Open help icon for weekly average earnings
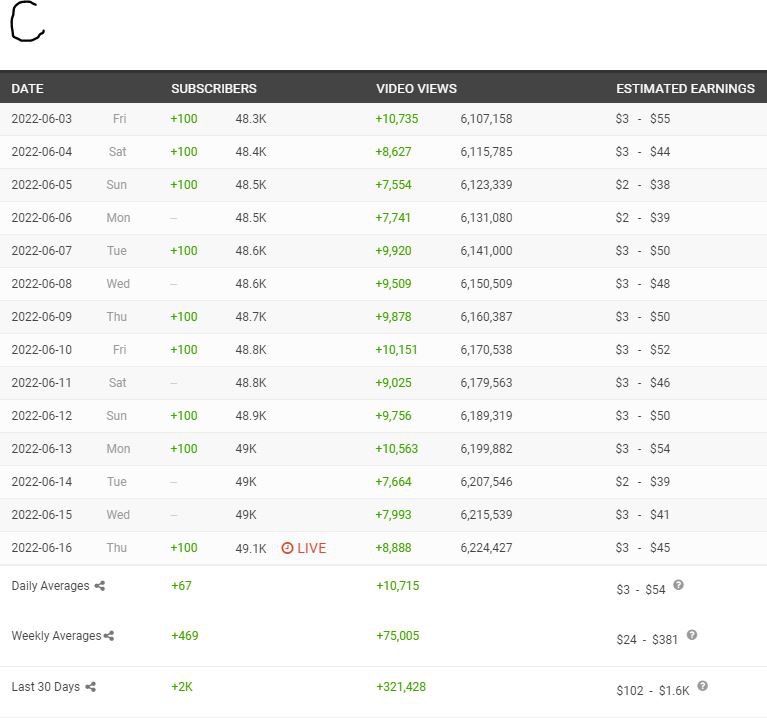 692,635
